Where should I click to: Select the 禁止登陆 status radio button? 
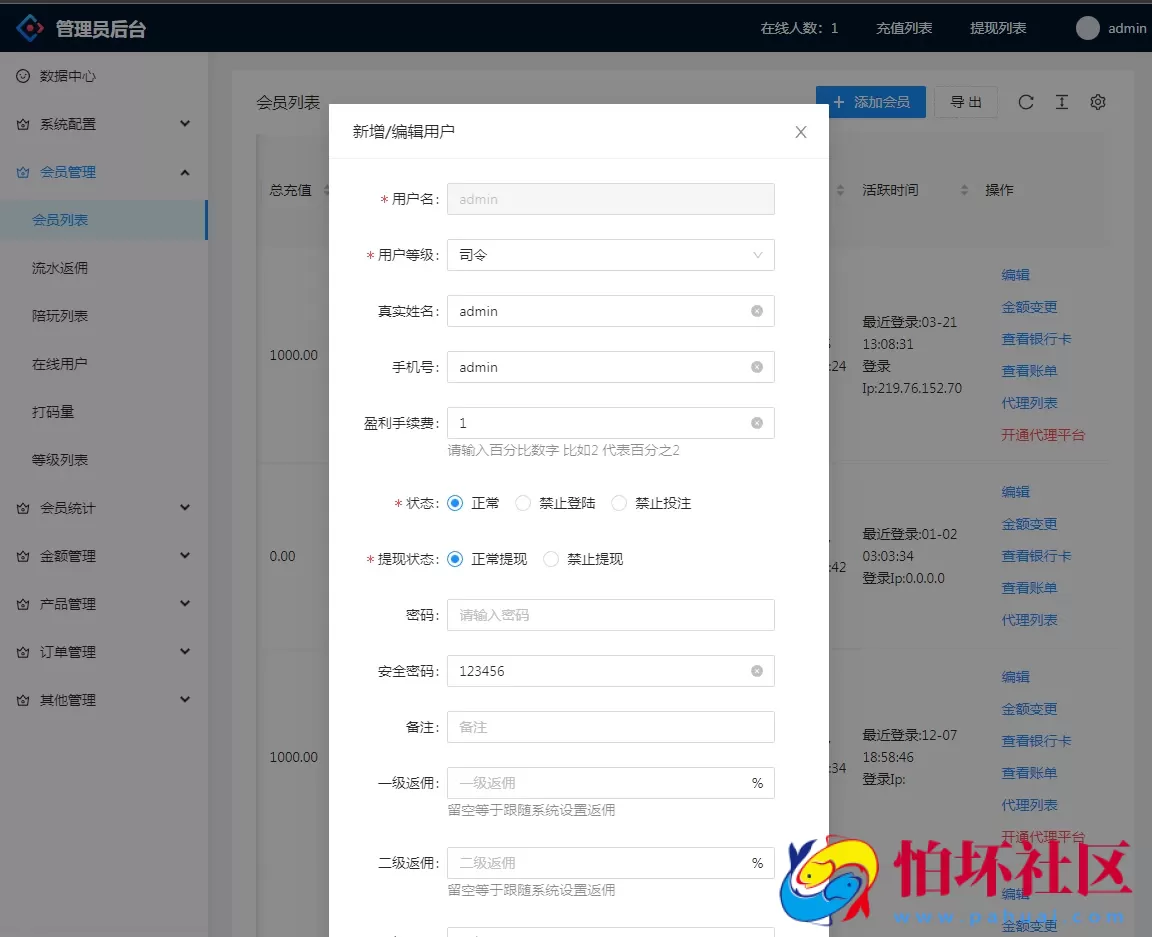(x=522, y=502)
